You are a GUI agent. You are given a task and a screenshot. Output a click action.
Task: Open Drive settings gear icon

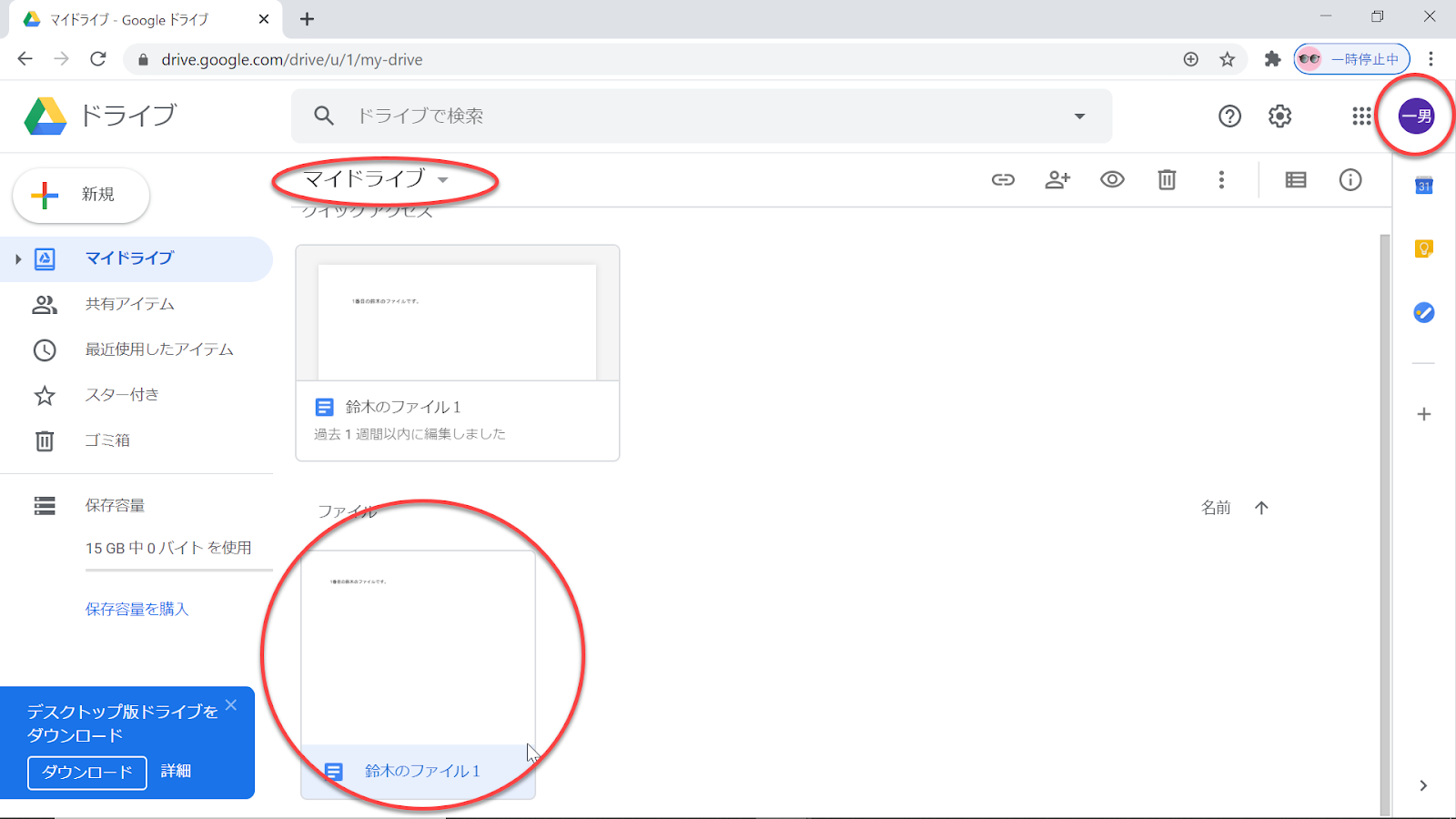1279,116
